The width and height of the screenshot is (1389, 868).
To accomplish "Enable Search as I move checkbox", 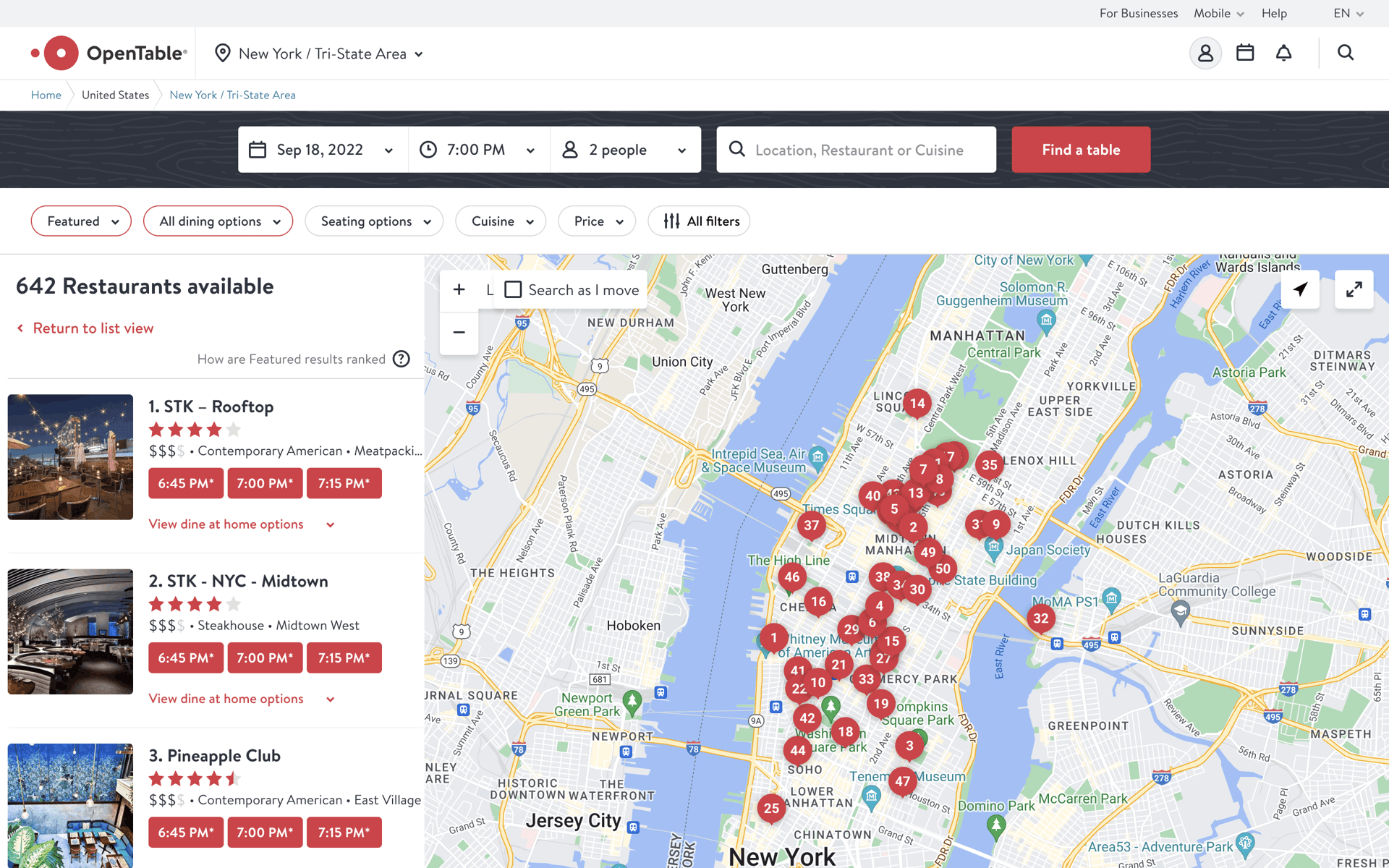I will click(513, 290).
